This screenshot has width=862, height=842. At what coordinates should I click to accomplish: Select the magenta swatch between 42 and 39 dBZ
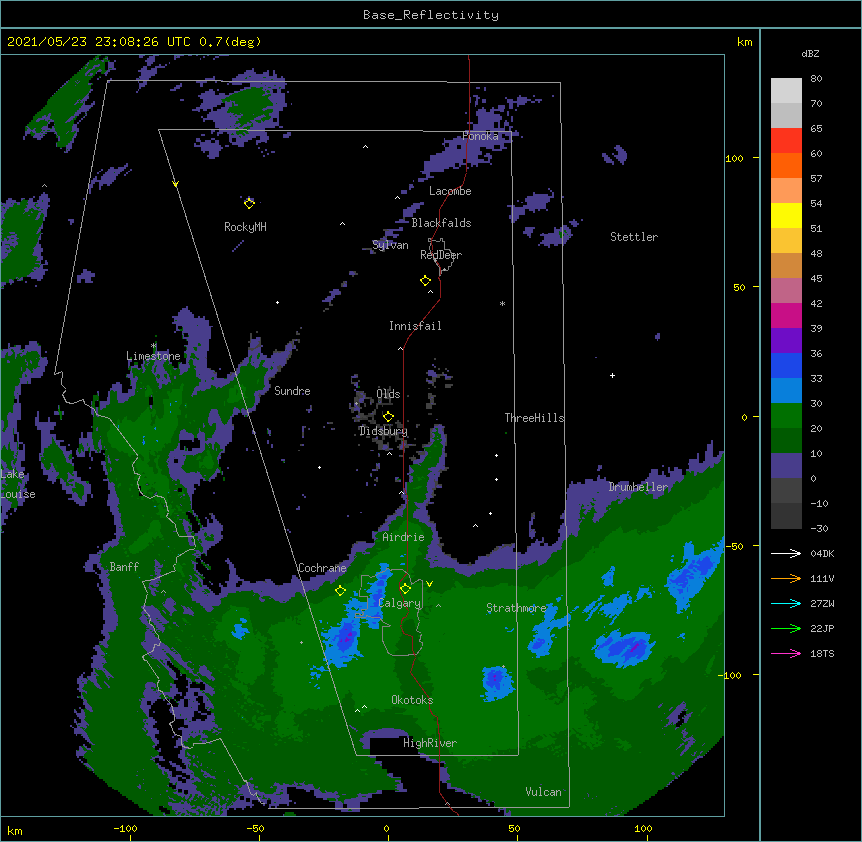(x=786, y=315)
